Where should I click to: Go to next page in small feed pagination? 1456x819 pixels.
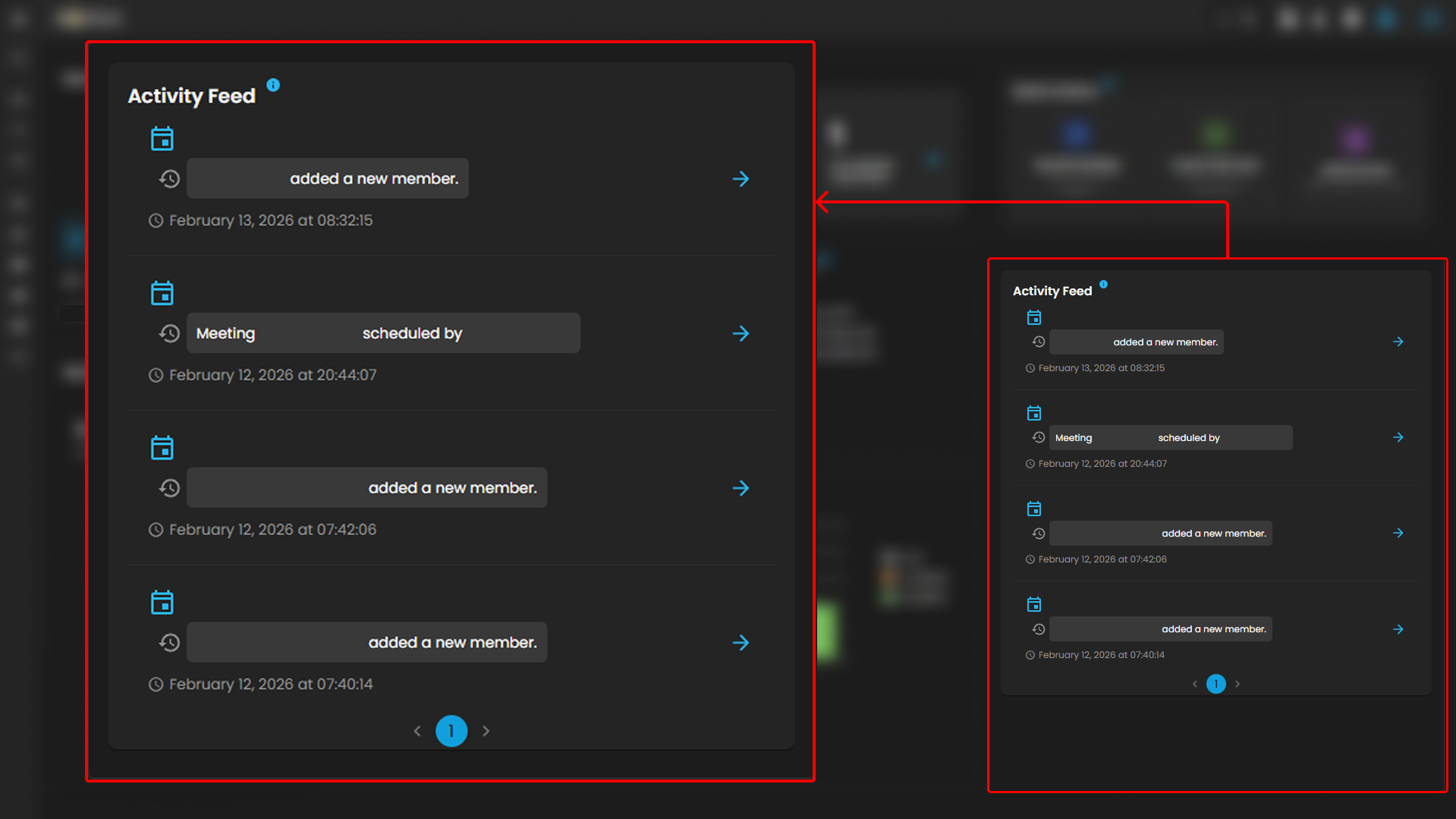(1237, 684)
